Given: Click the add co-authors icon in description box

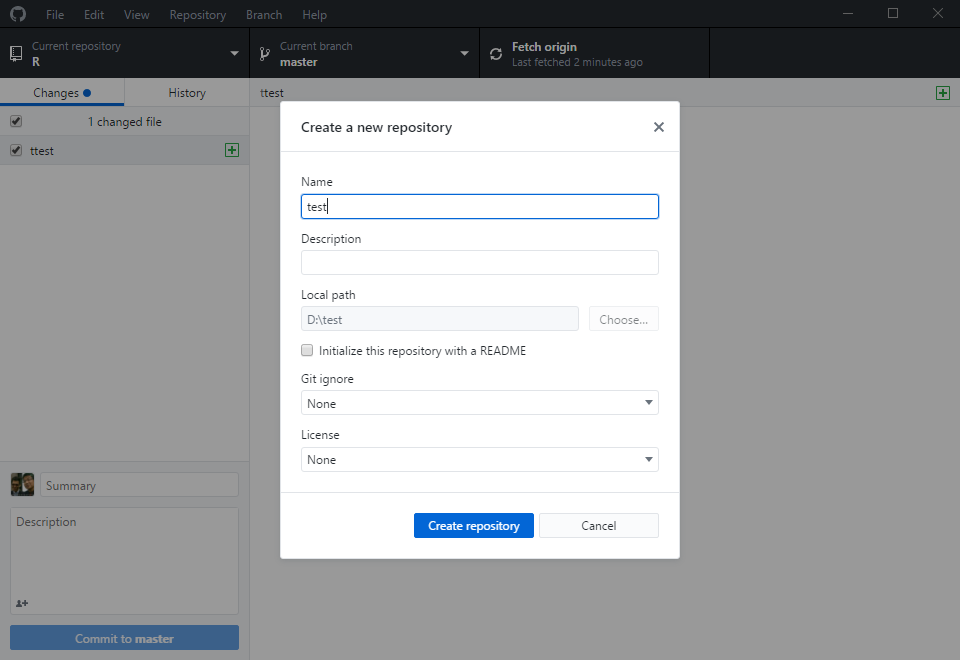Looking at the screenshot, I should (x=22, y=603).
